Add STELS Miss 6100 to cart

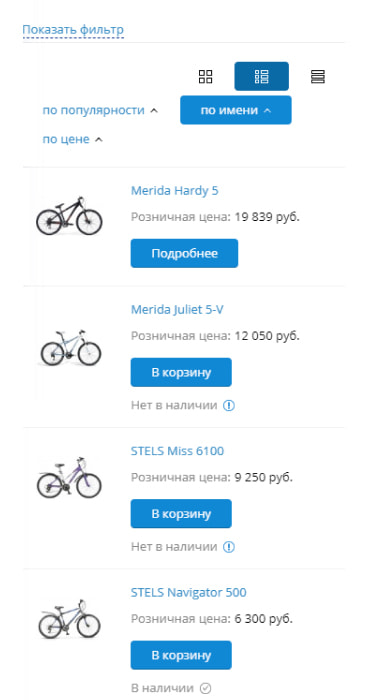181,514
